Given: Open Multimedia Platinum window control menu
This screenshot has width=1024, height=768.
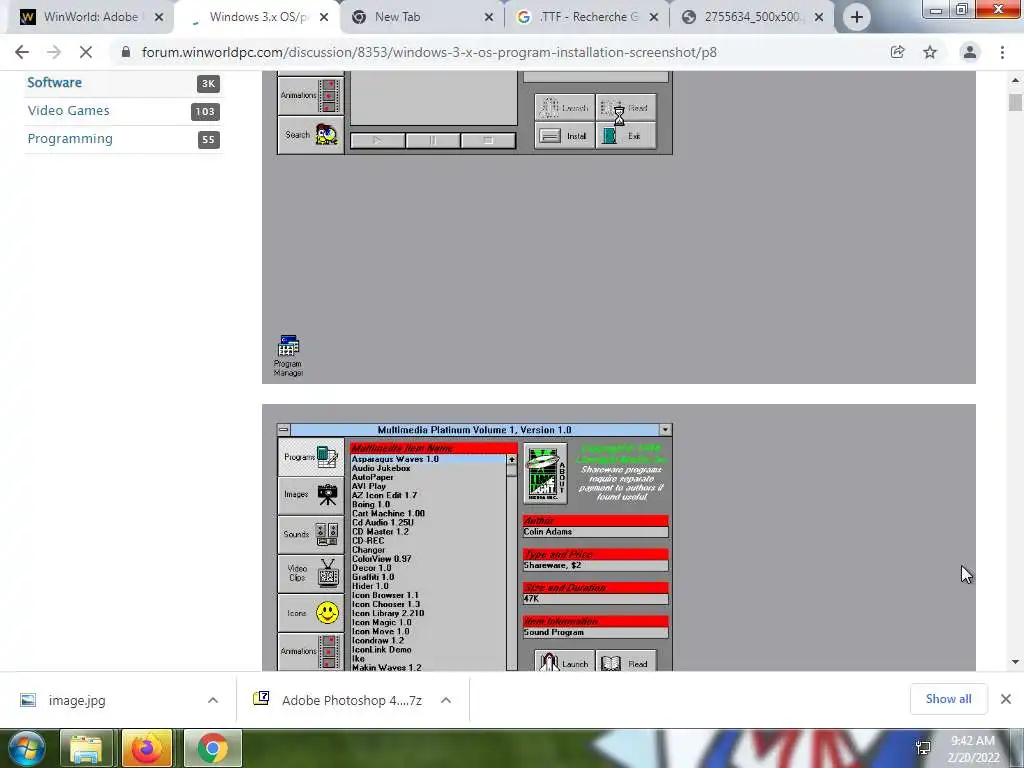Looking at the screenshot, I should point(283,430).
